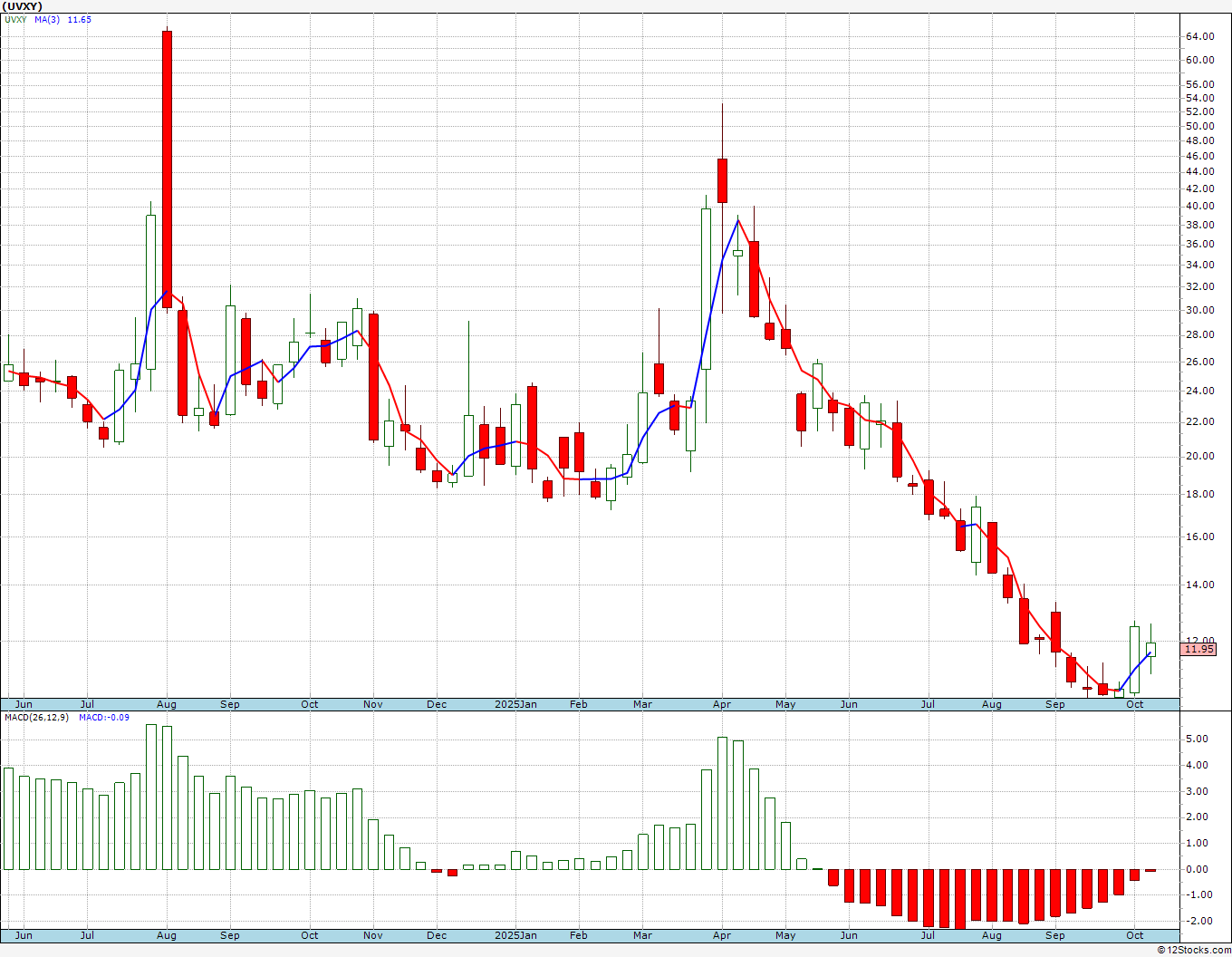Click the current price tag 11.95

click(1198, 649)
